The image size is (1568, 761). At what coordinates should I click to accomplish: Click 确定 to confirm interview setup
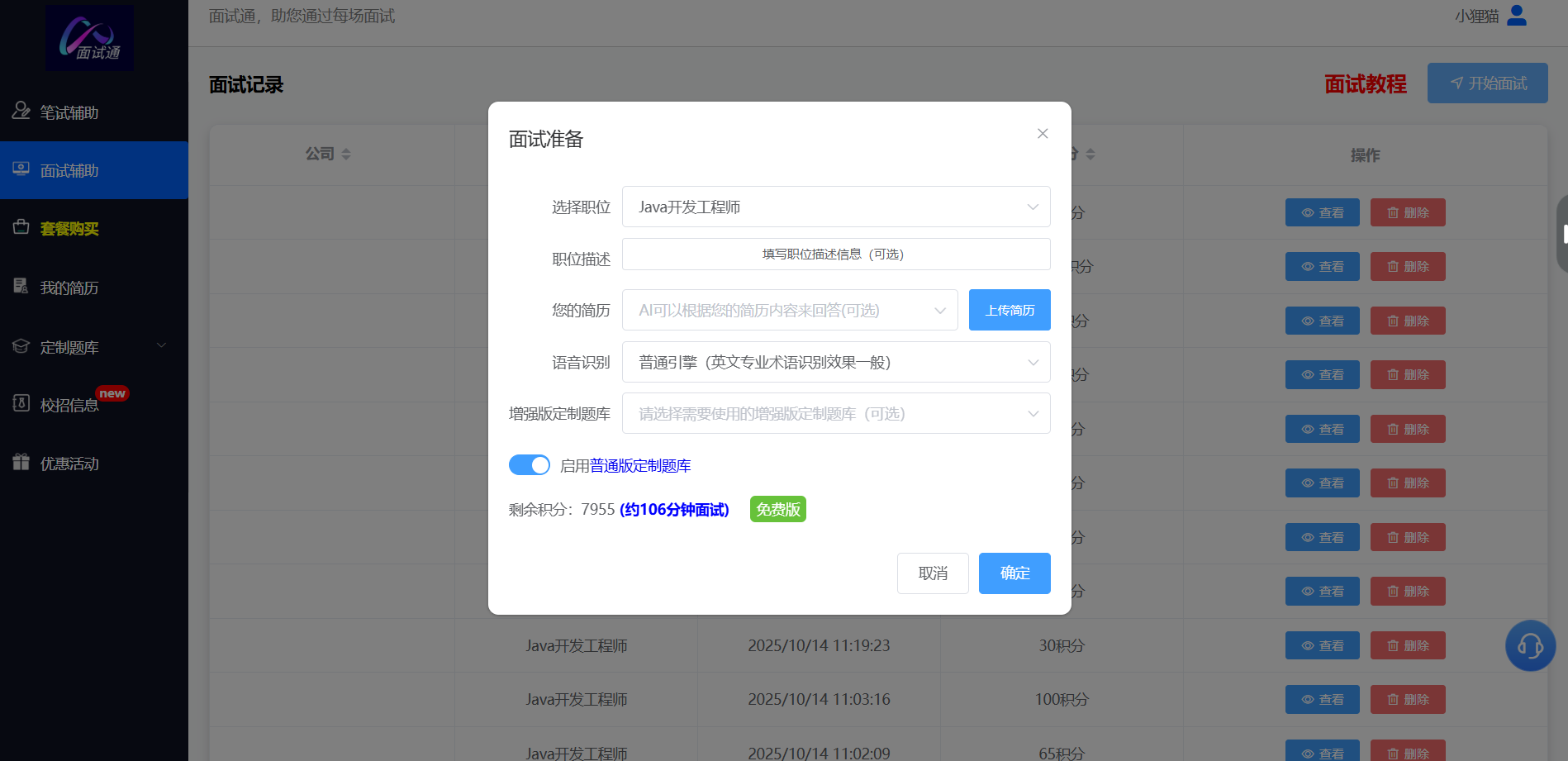coord(1014,573)
